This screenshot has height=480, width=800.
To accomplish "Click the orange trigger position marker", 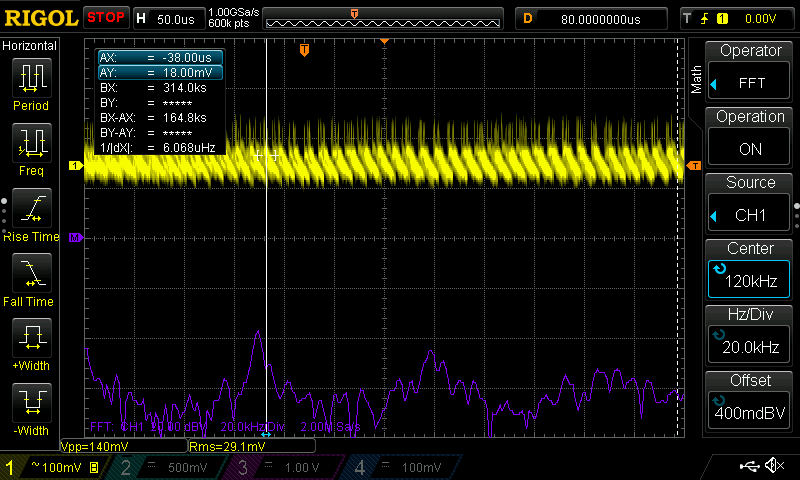I will 305,49.
